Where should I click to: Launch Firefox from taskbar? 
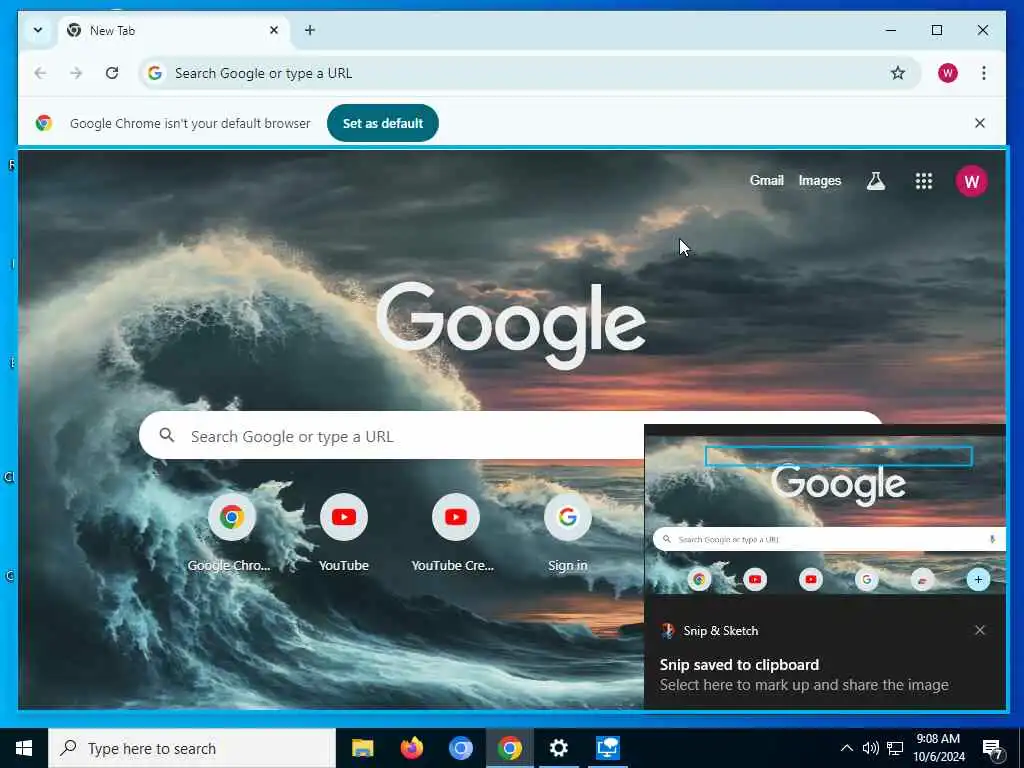click(411, 748)
